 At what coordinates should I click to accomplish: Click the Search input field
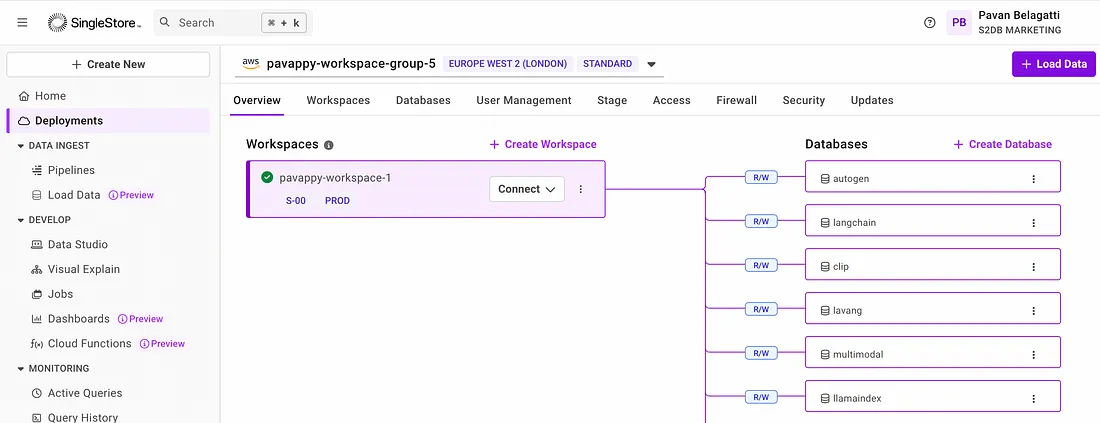[x=233, y=22]
